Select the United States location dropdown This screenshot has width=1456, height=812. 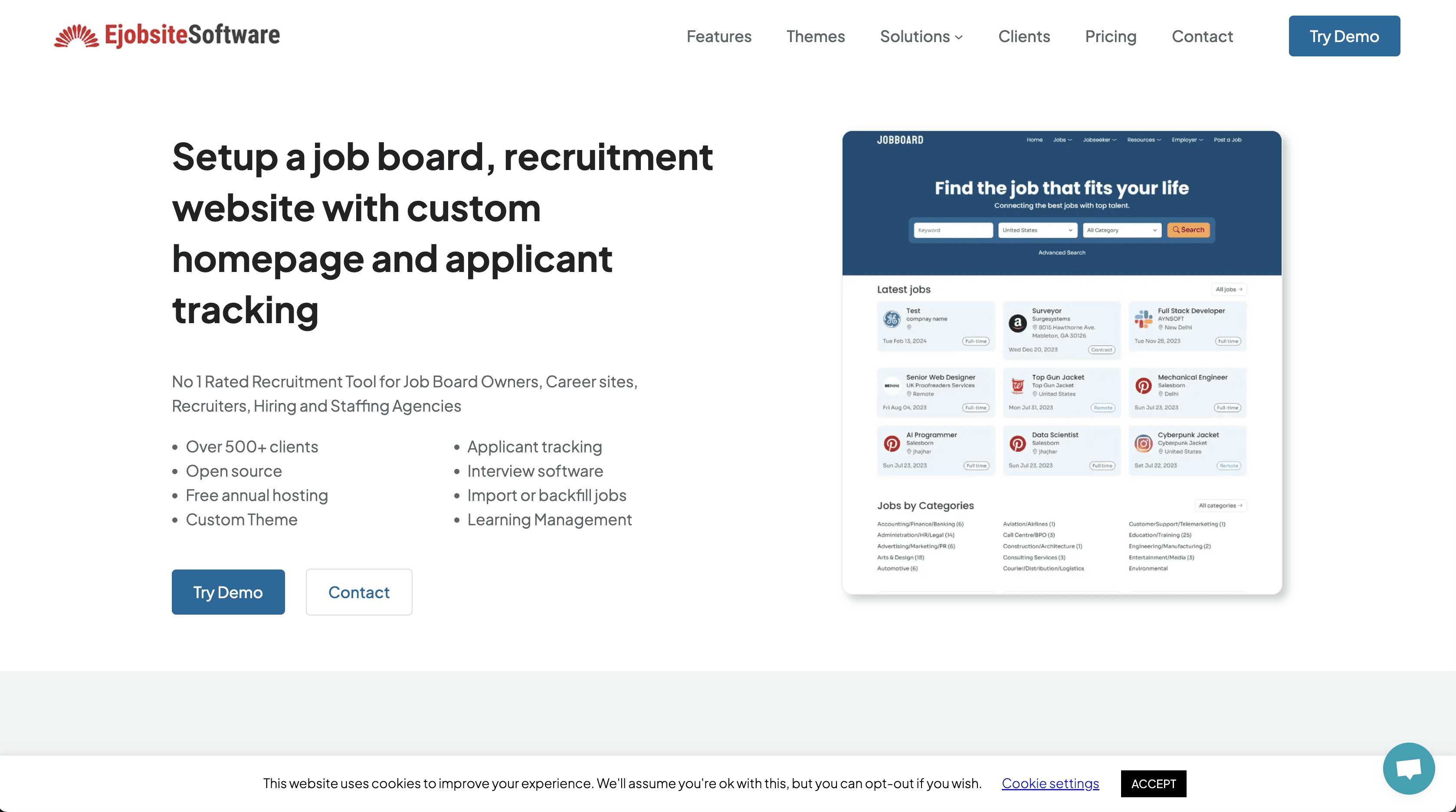coord(1036,229)
